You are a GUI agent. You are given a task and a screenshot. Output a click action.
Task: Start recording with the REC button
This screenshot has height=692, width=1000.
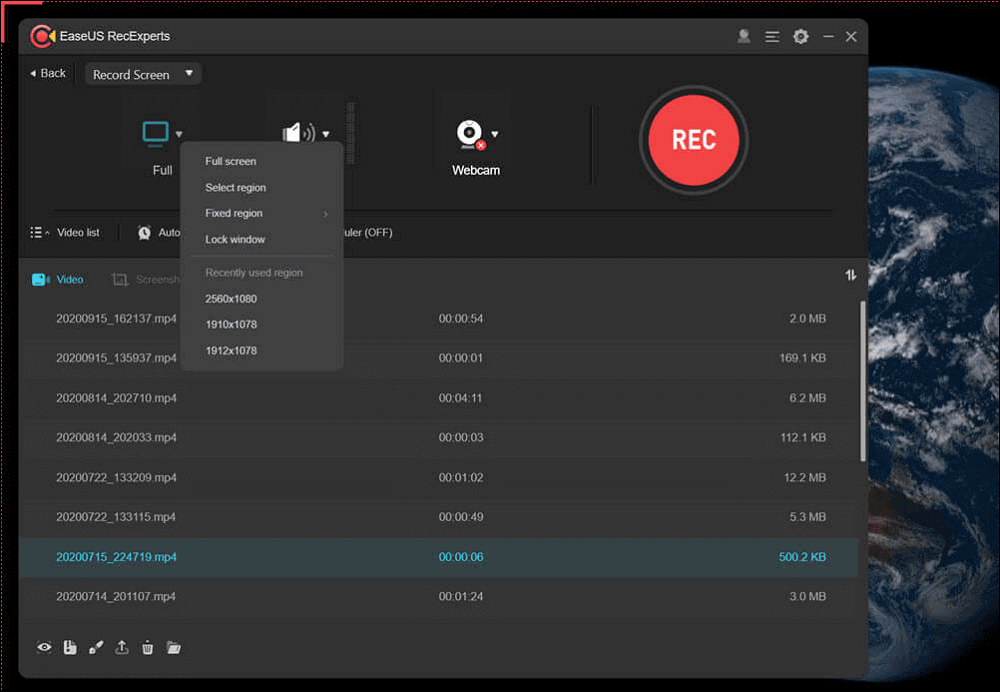pos(694,140)
